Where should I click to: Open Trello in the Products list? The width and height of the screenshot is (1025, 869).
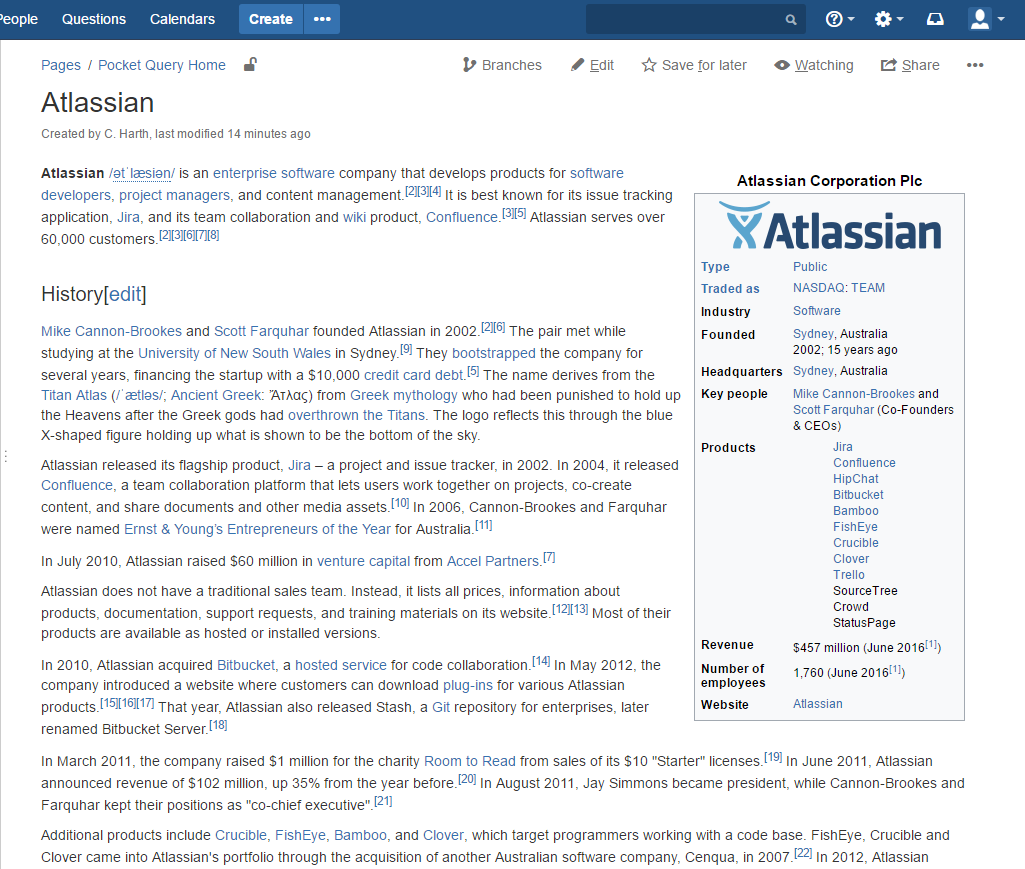[849, 575]
